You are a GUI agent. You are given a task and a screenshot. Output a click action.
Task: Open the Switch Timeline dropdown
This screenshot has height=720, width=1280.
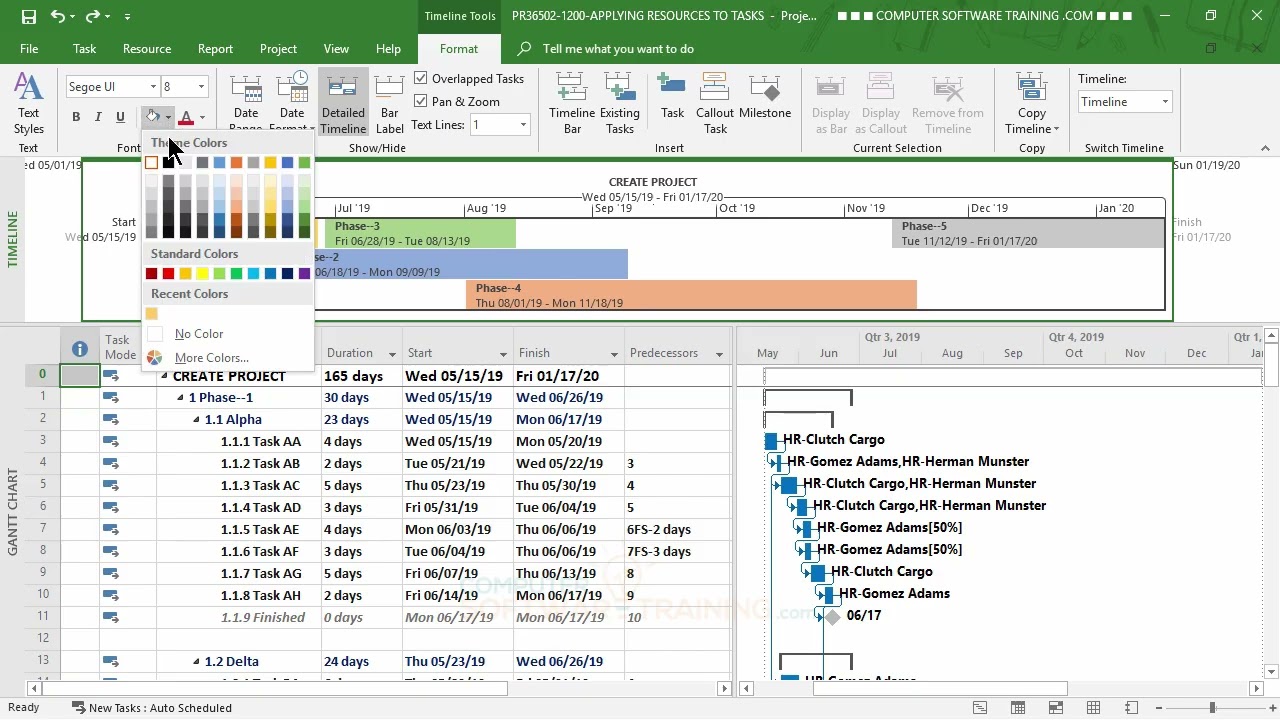coord(1164,102)
